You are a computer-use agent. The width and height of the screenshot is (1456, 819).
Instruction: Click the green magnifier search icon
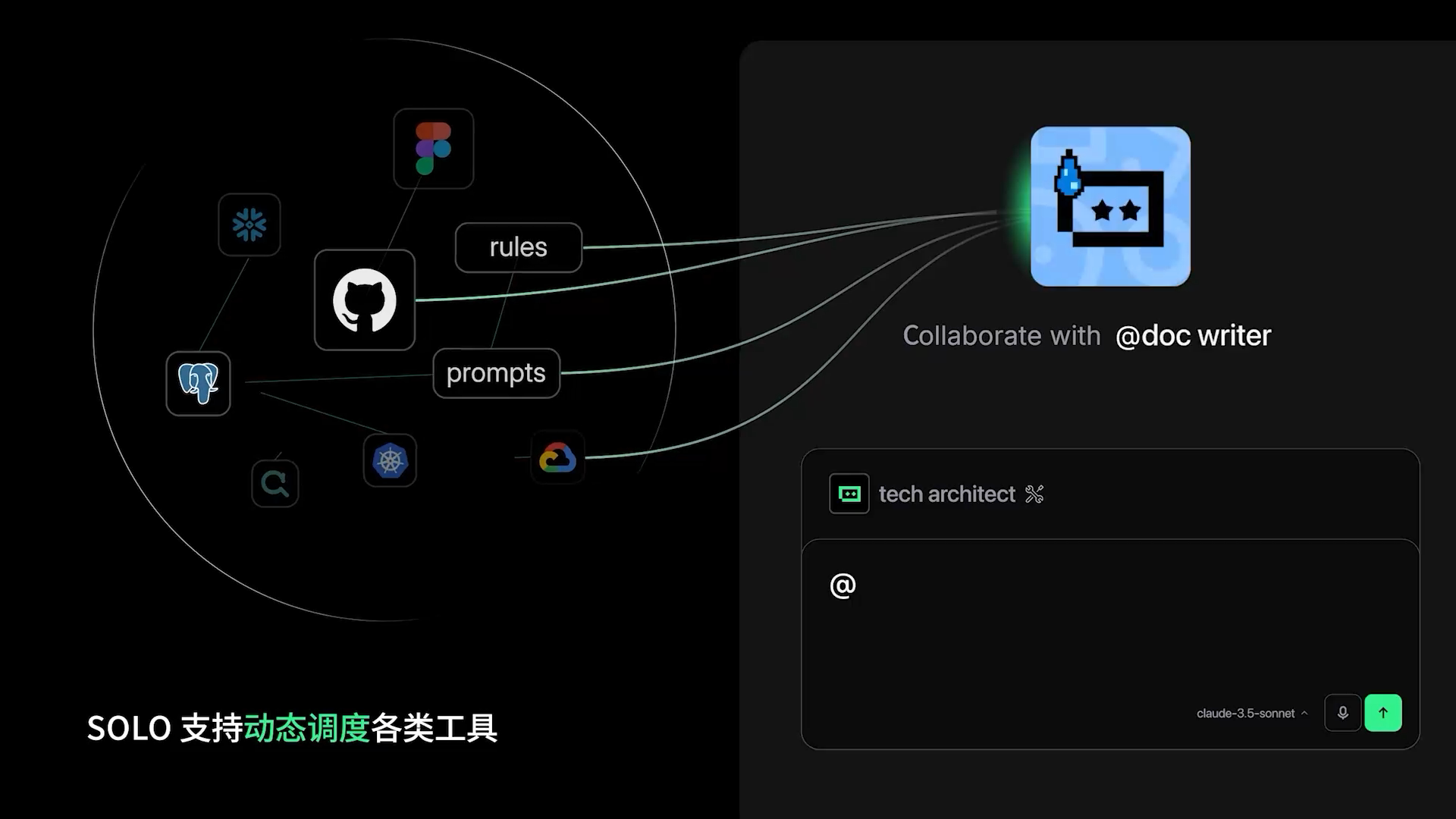[275, 483]
